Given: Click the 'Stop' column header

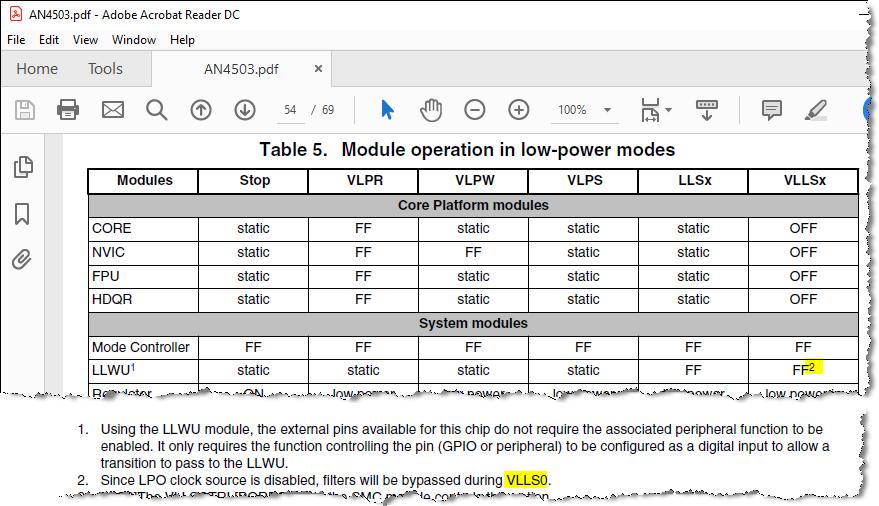Looking at the screenshot, I should (x=255, y=180).
